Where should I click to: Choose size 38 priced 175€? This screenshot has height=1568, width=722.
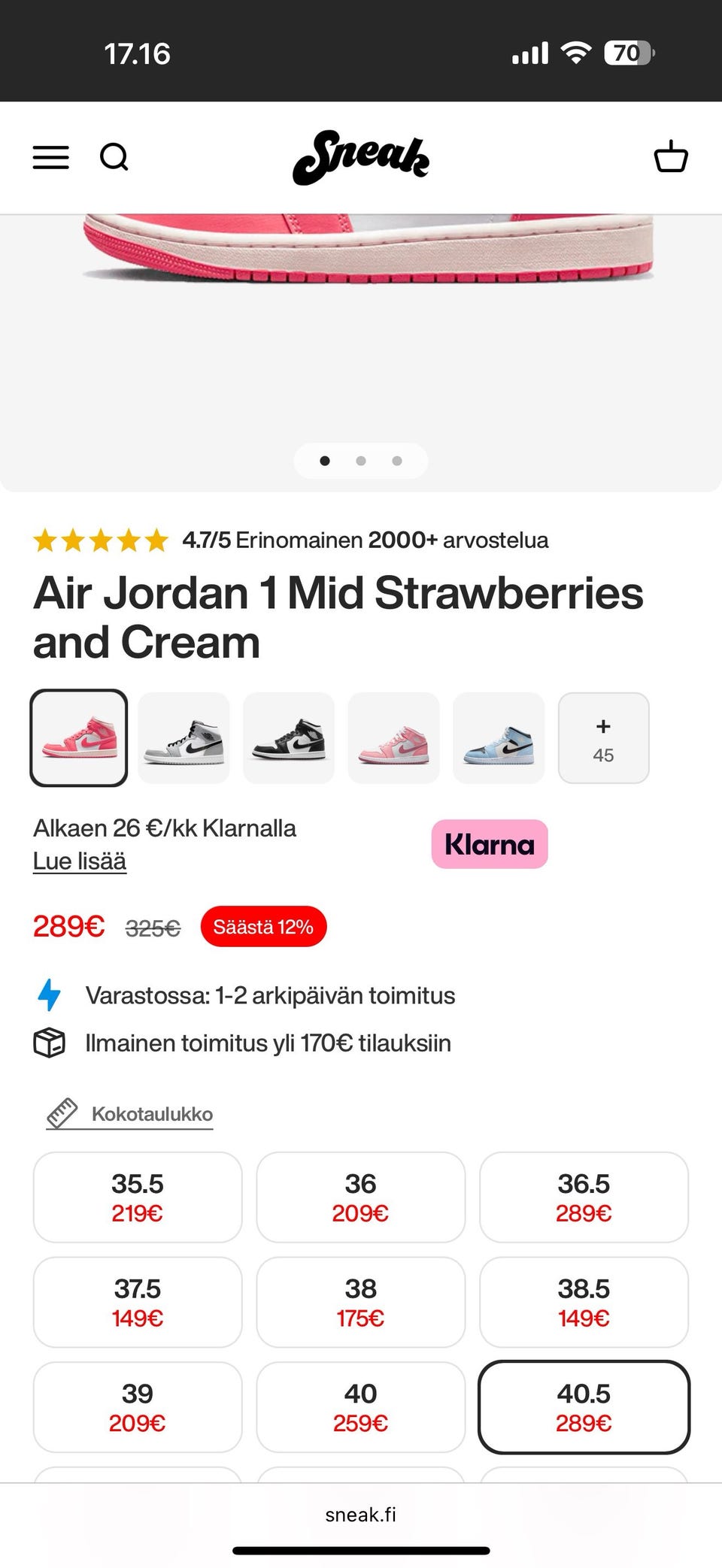[x=361, y=1302]
